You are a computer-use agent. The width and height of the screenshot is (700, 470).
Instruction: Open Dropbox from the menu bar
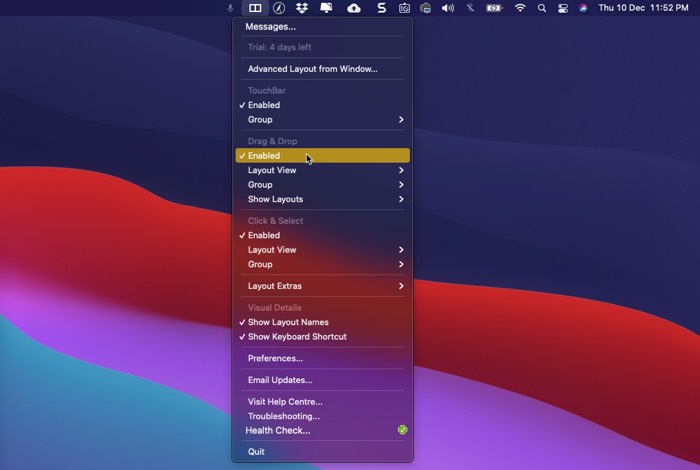(x=302, y=8)
